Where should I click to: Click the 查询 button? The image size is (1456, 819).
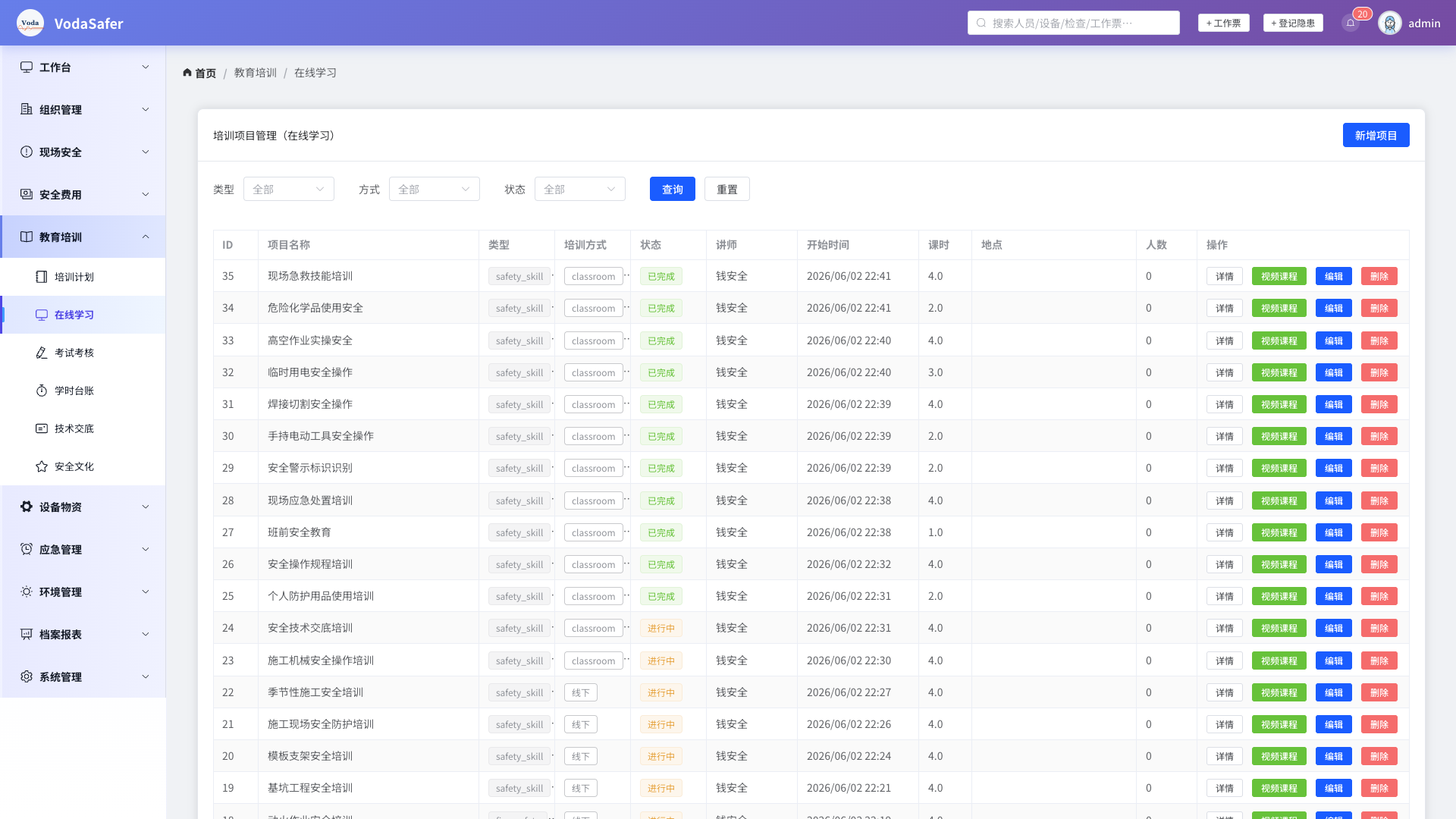[673, 189]
